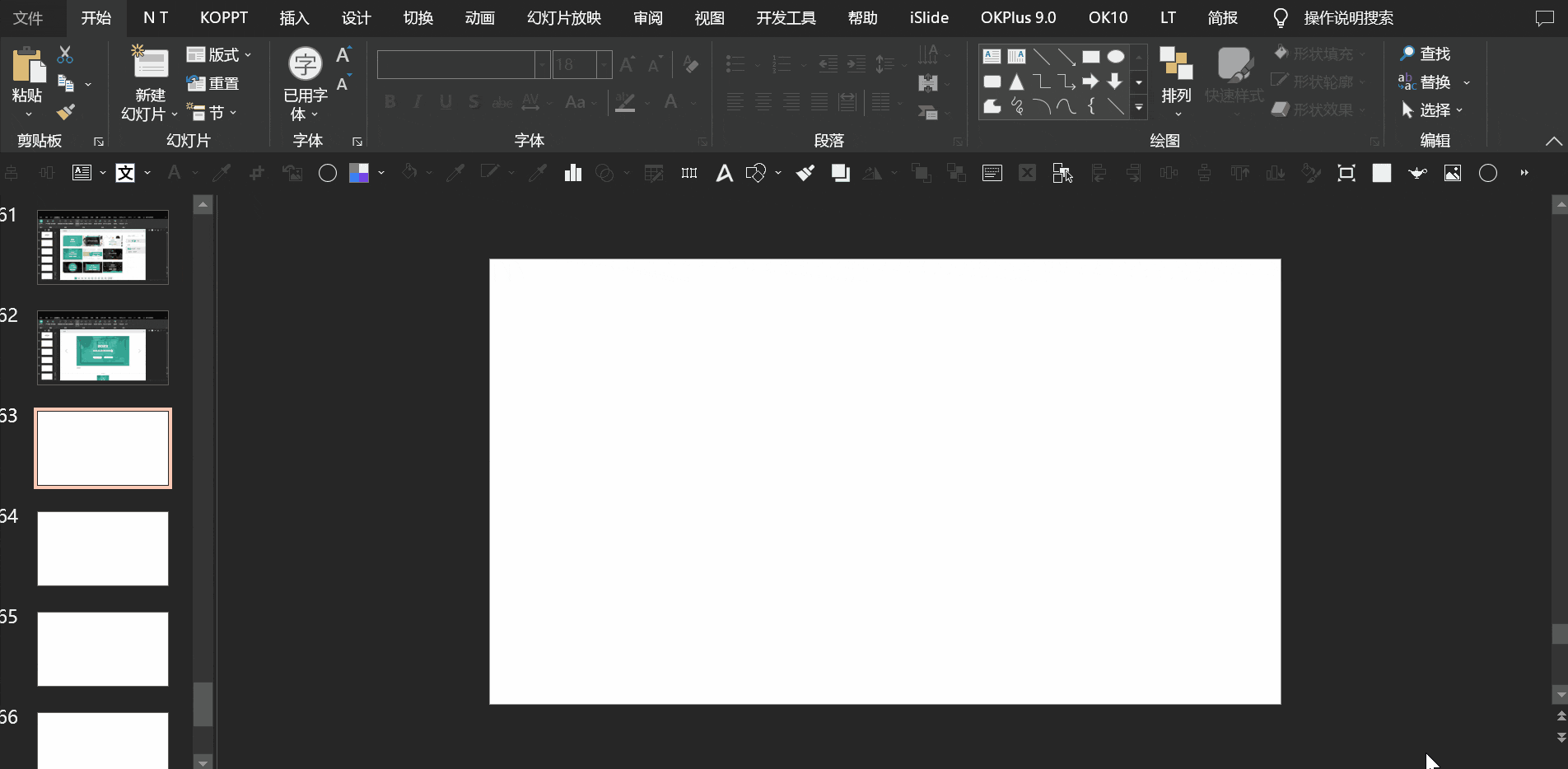Click the 排列 arrange icon

click(x=1176, y=63)
